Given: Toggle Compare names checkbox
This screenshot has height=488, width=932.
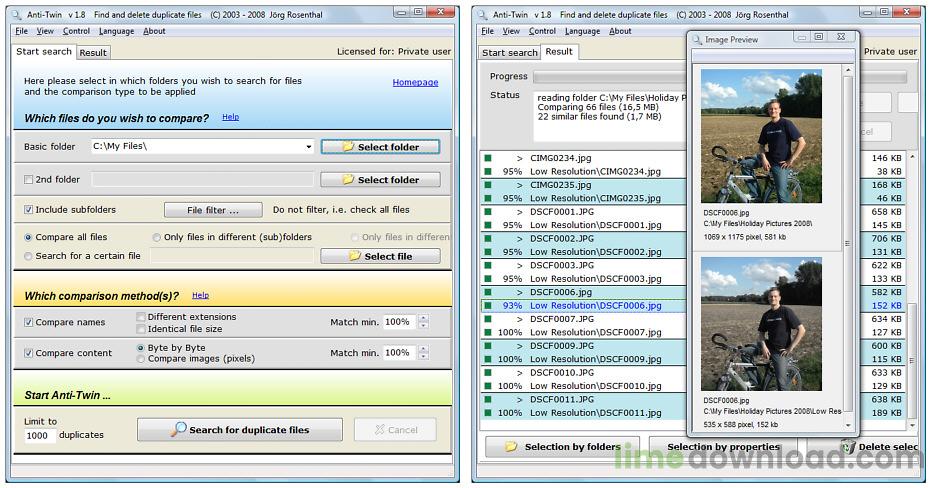Looking at the screenshot, I should (28, 322).
